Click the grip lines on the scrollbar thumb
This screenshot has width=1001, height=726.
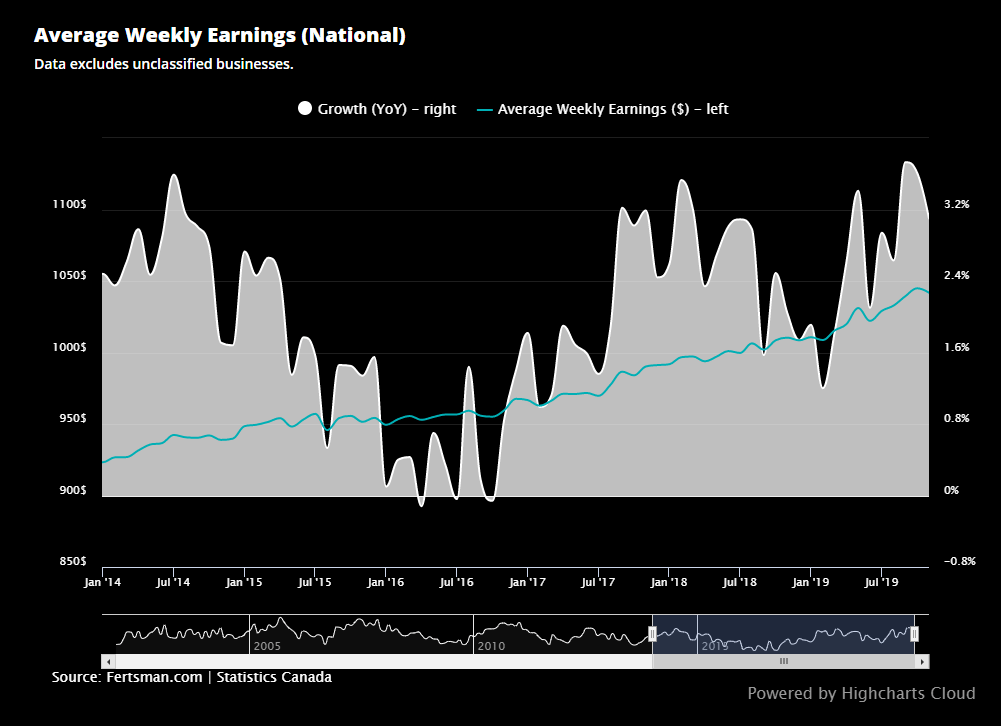click(x=784, y=662)
